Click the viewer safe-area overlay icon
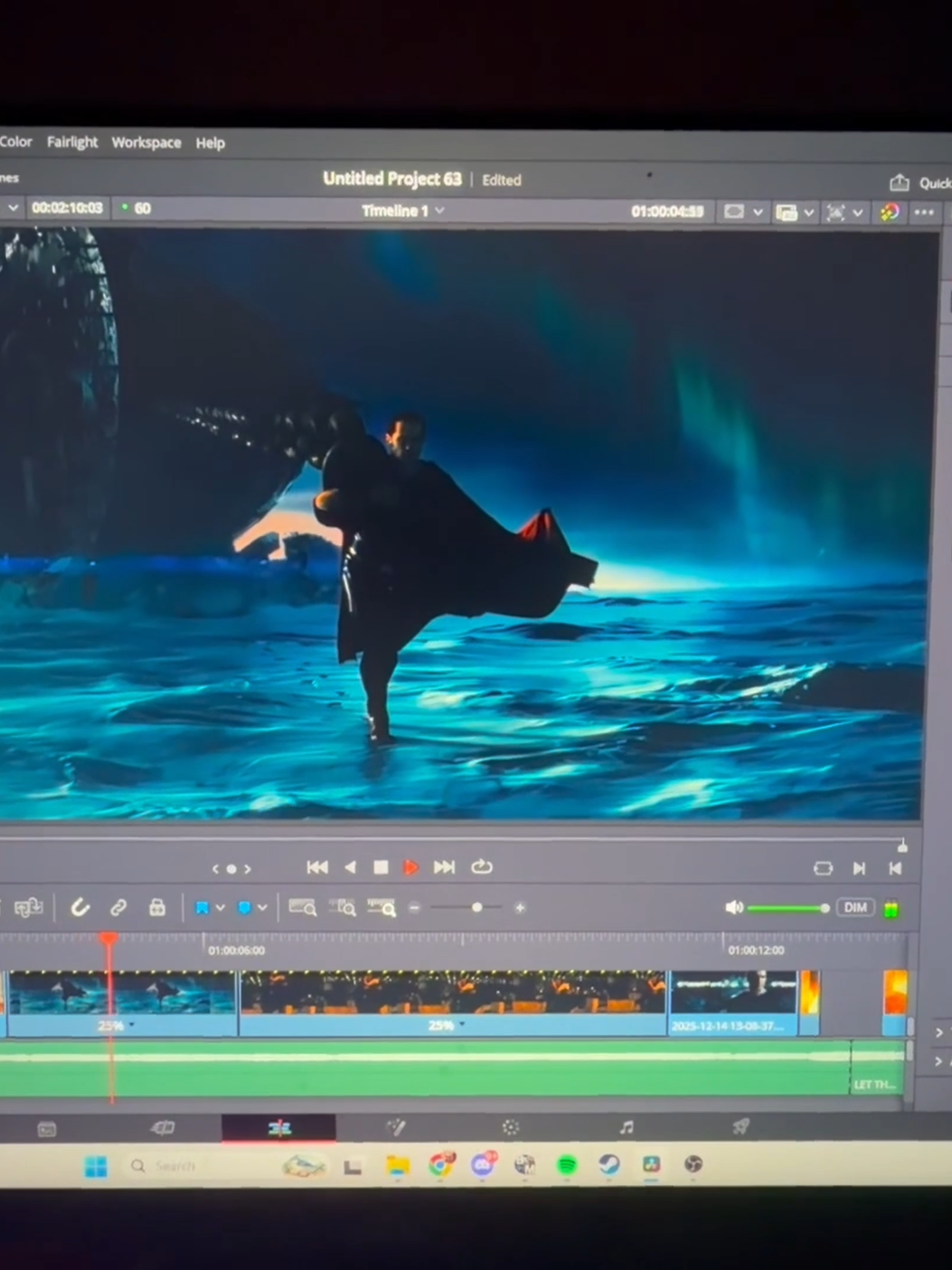This screenshot has height=1270, width=952. tap(734, 211)
